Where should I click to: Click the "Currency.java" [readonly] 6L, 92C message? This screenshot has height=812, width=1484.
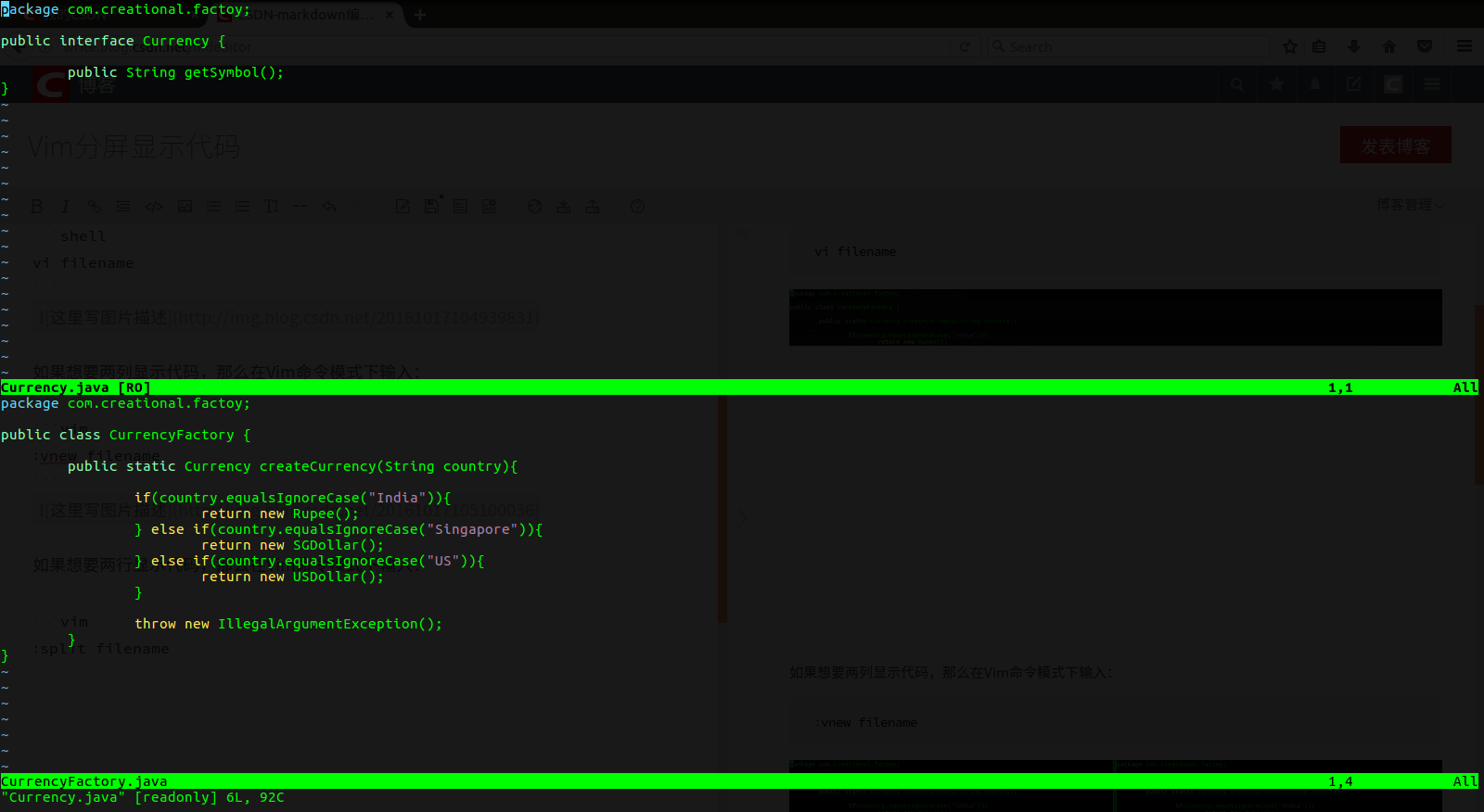(143, 797)
